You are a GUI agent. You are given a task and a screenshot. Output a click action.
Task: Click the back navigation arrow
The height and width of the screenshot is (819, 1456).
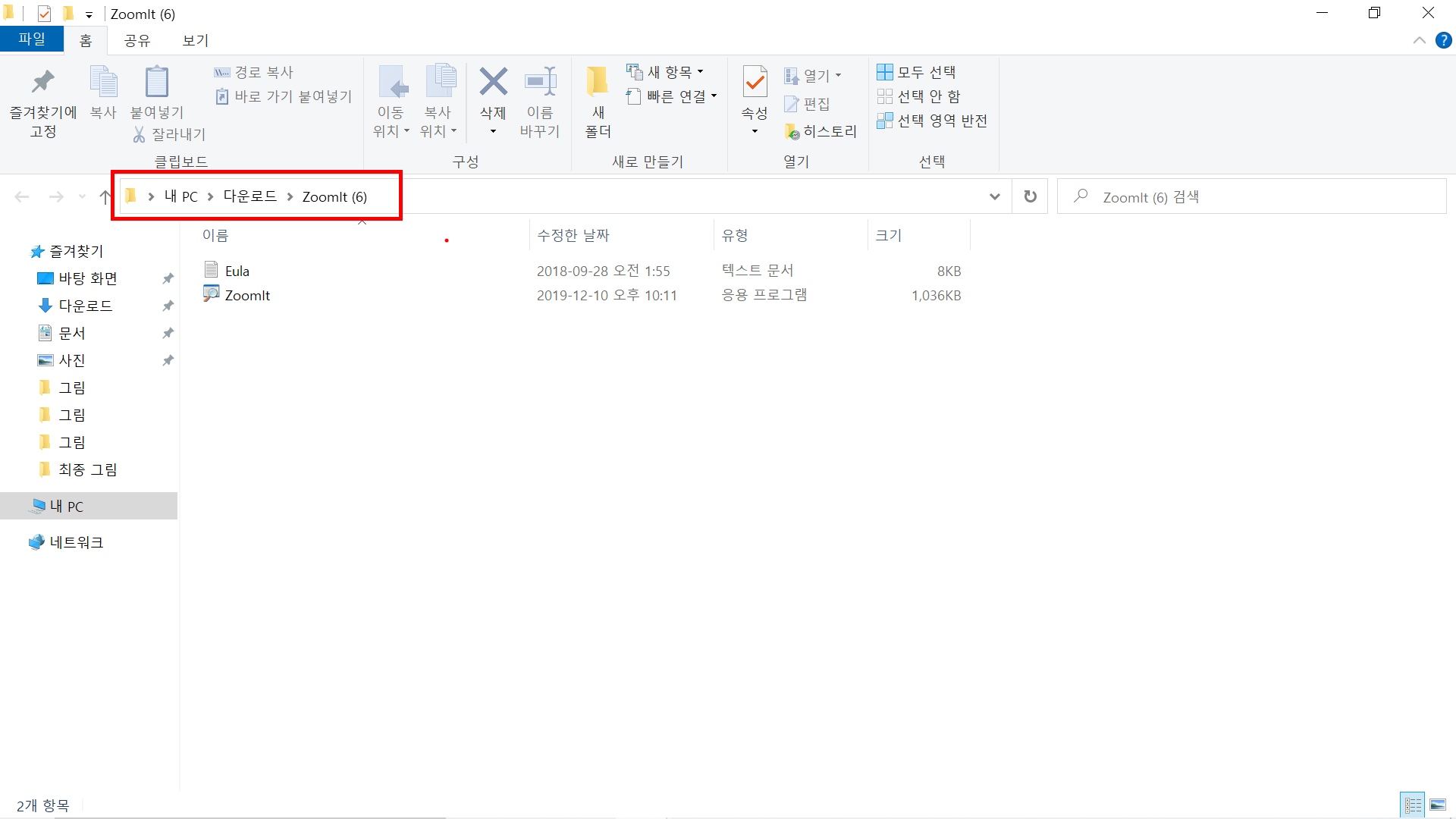[x=22, y=197]
